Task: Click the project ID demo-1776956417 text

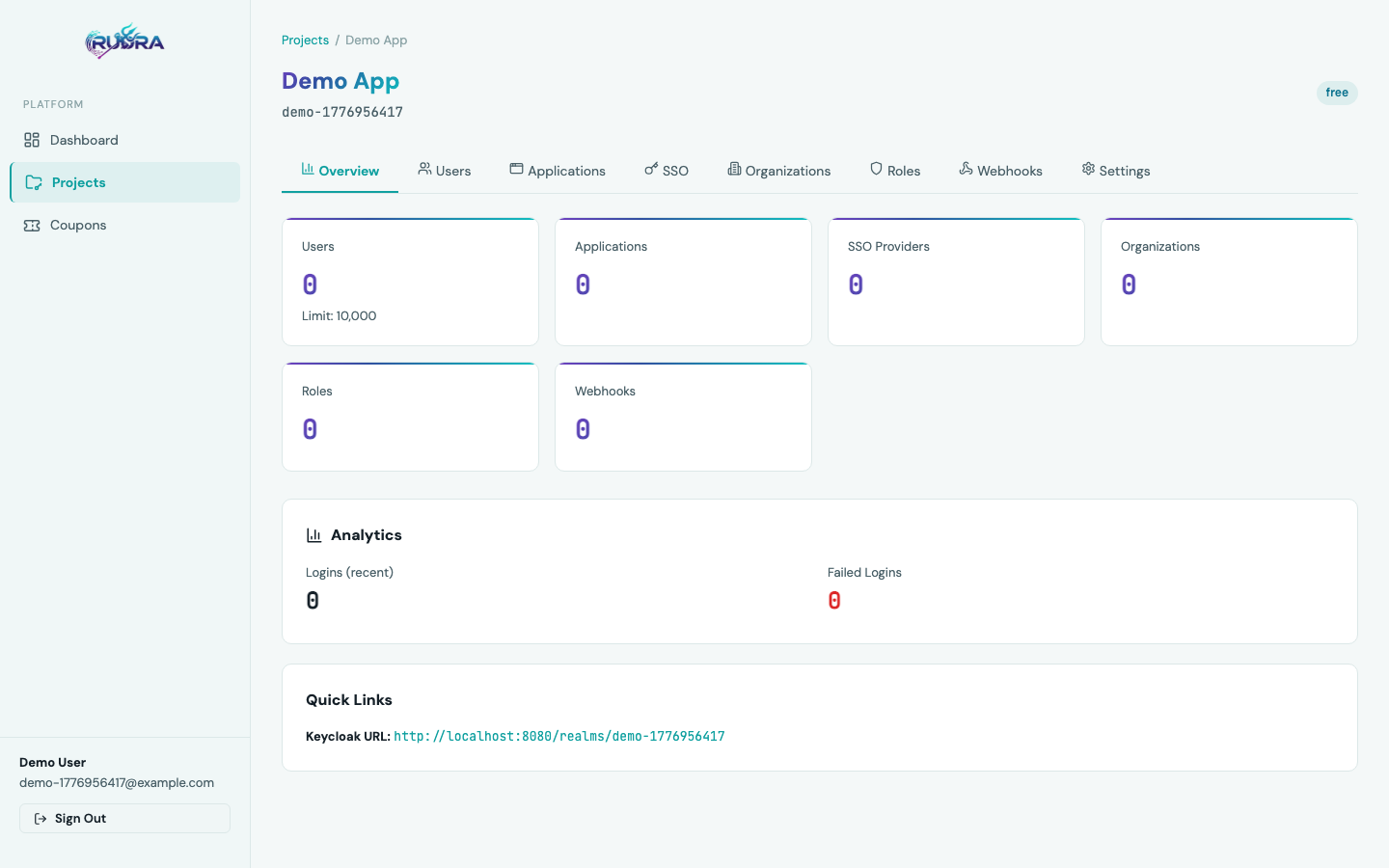Action: click(x=342, y=112)
